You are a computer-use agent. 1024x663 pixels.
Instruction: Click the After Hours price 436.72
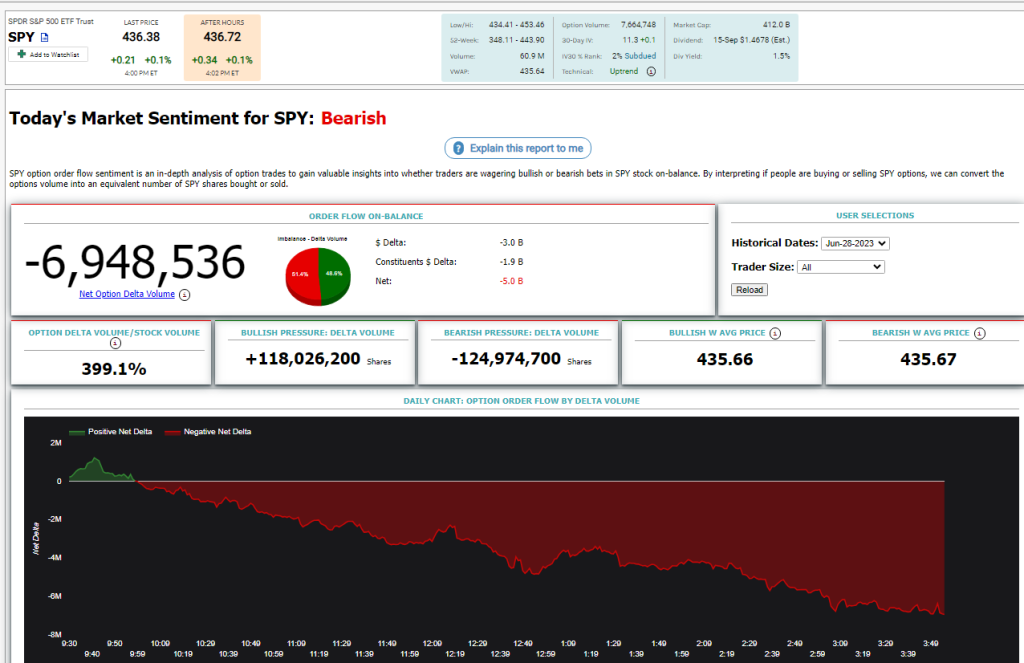[x=222, y=37]
